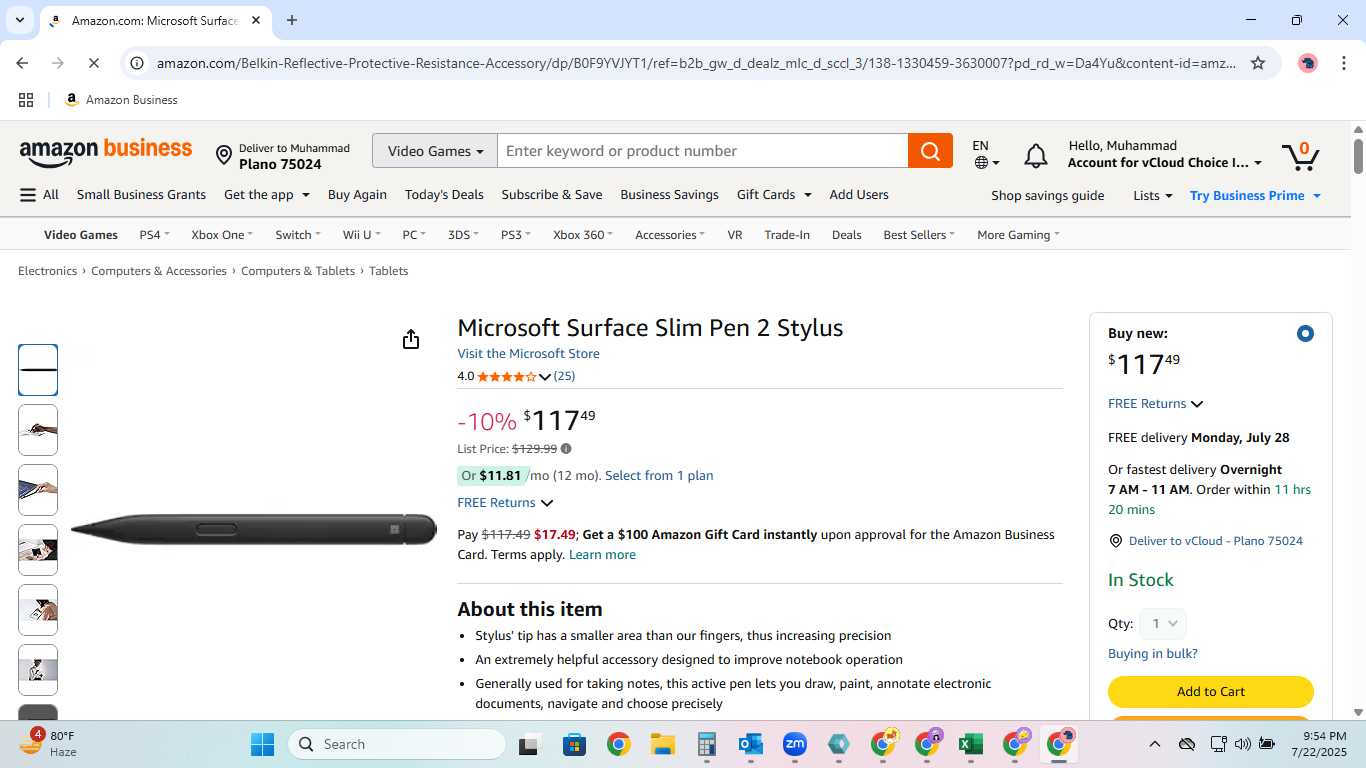This screenshot has height=768, width=1366.
Task: Open Outlook from taskbar
Action: pyautogui.click(x=750, y=744)
